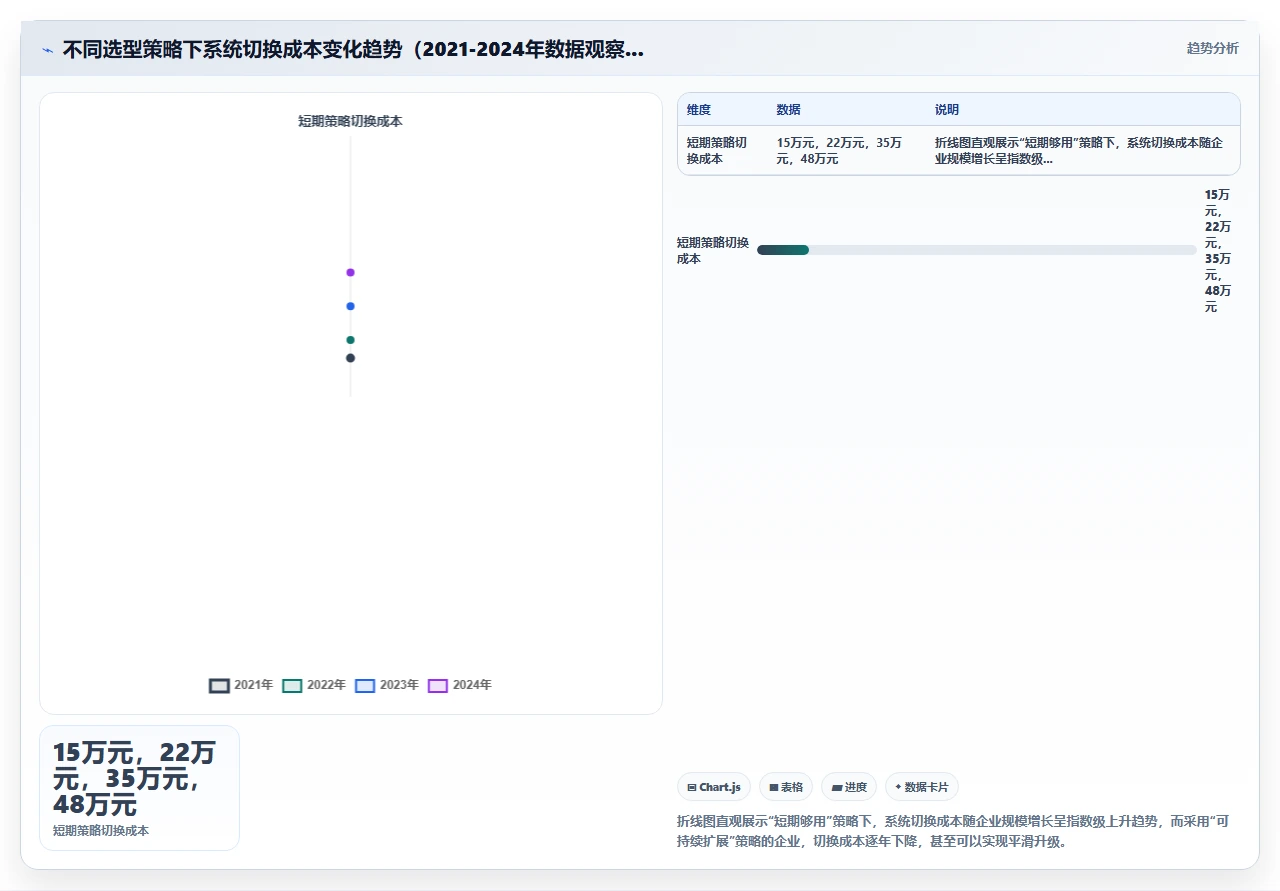The width and height of the screenshot is (1280, 891).
Task: Select the 数据卡片 chip
Action: point(922,787)
